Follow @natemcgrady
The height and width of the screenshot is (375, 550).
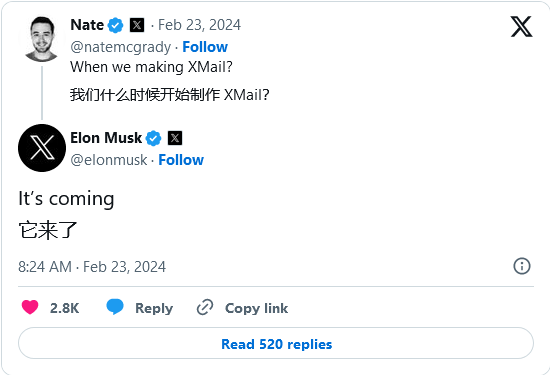pos(205,47)
